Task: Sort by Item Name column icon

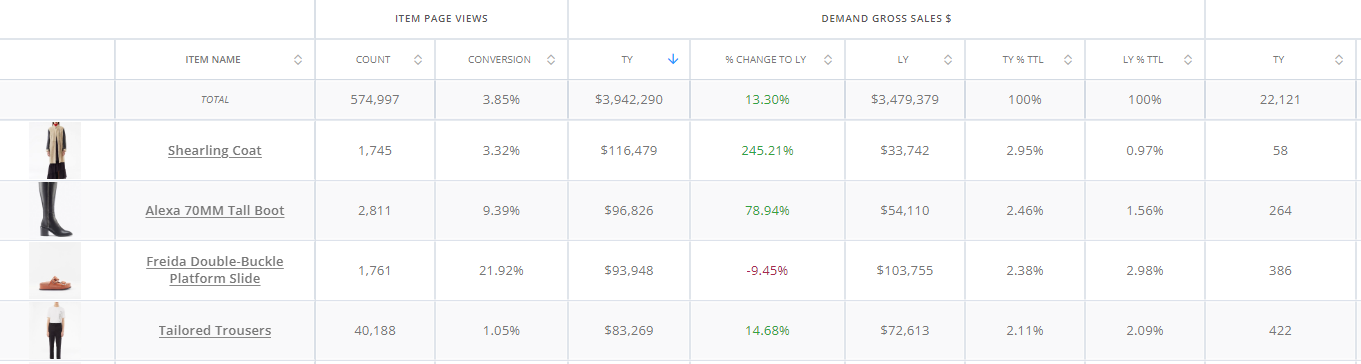Action: coord(298,60)
